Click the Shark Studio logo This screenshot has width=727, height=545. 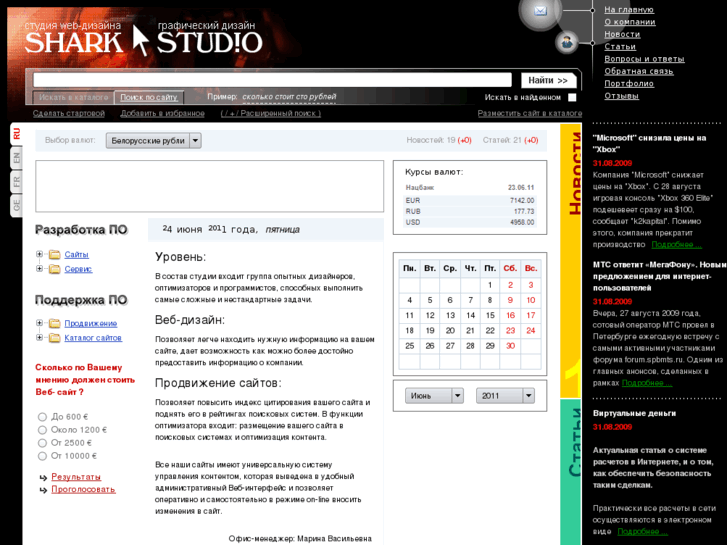pyautogui.click(x=144, y=38)
